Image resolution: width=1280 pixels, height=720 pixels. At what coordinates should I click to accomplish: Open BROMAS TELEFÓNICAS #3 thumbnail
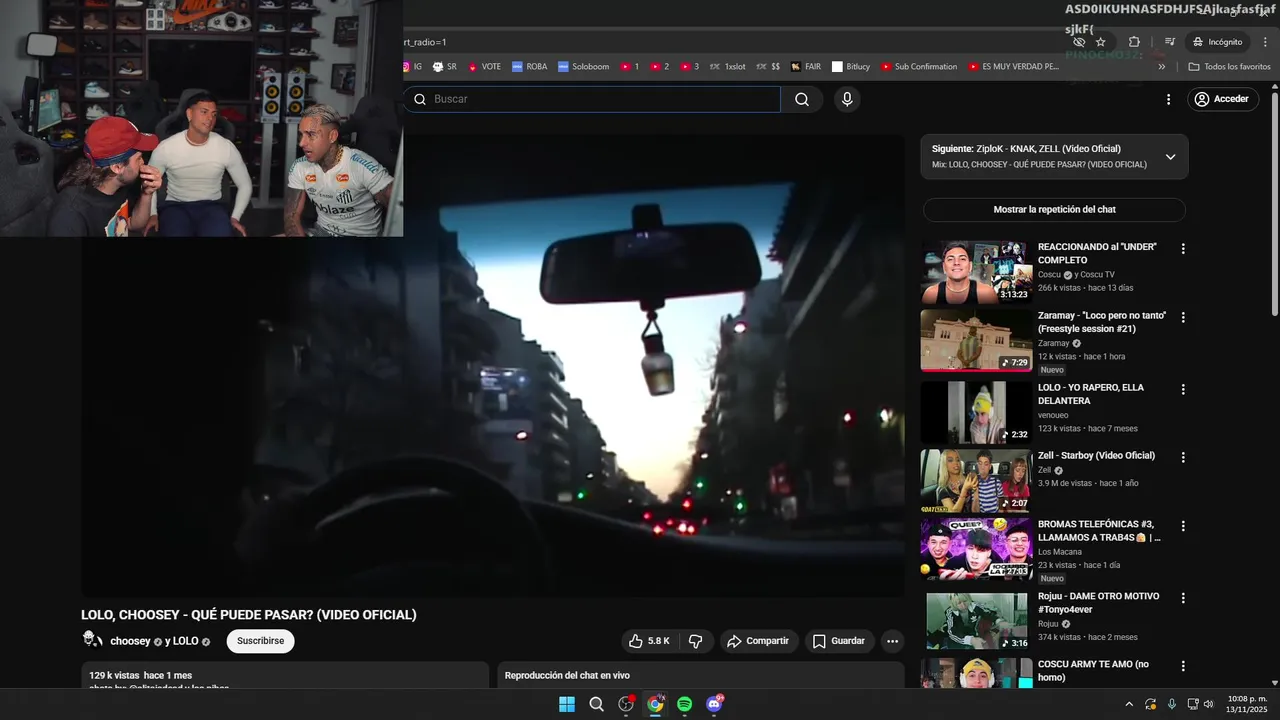(x=976, y=549)
